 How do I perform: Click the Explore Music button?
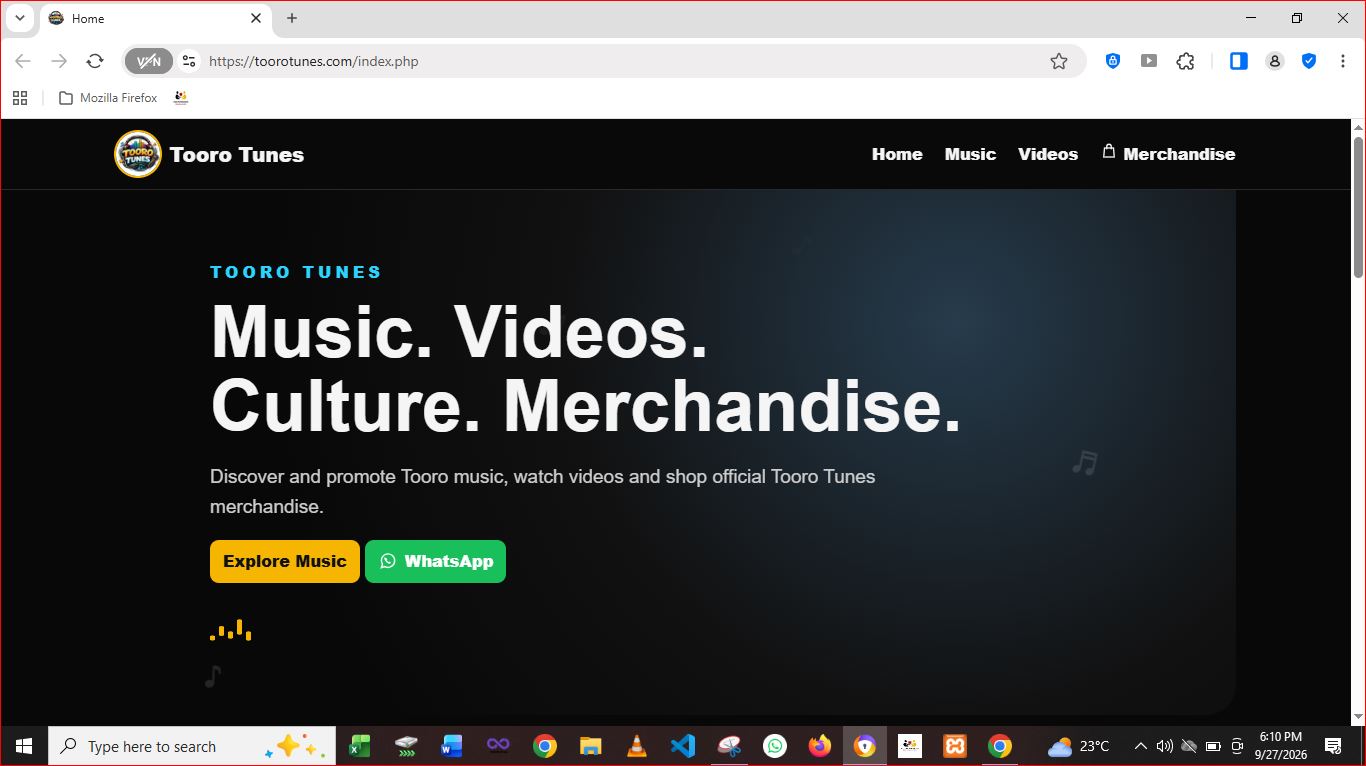[285, 561]
